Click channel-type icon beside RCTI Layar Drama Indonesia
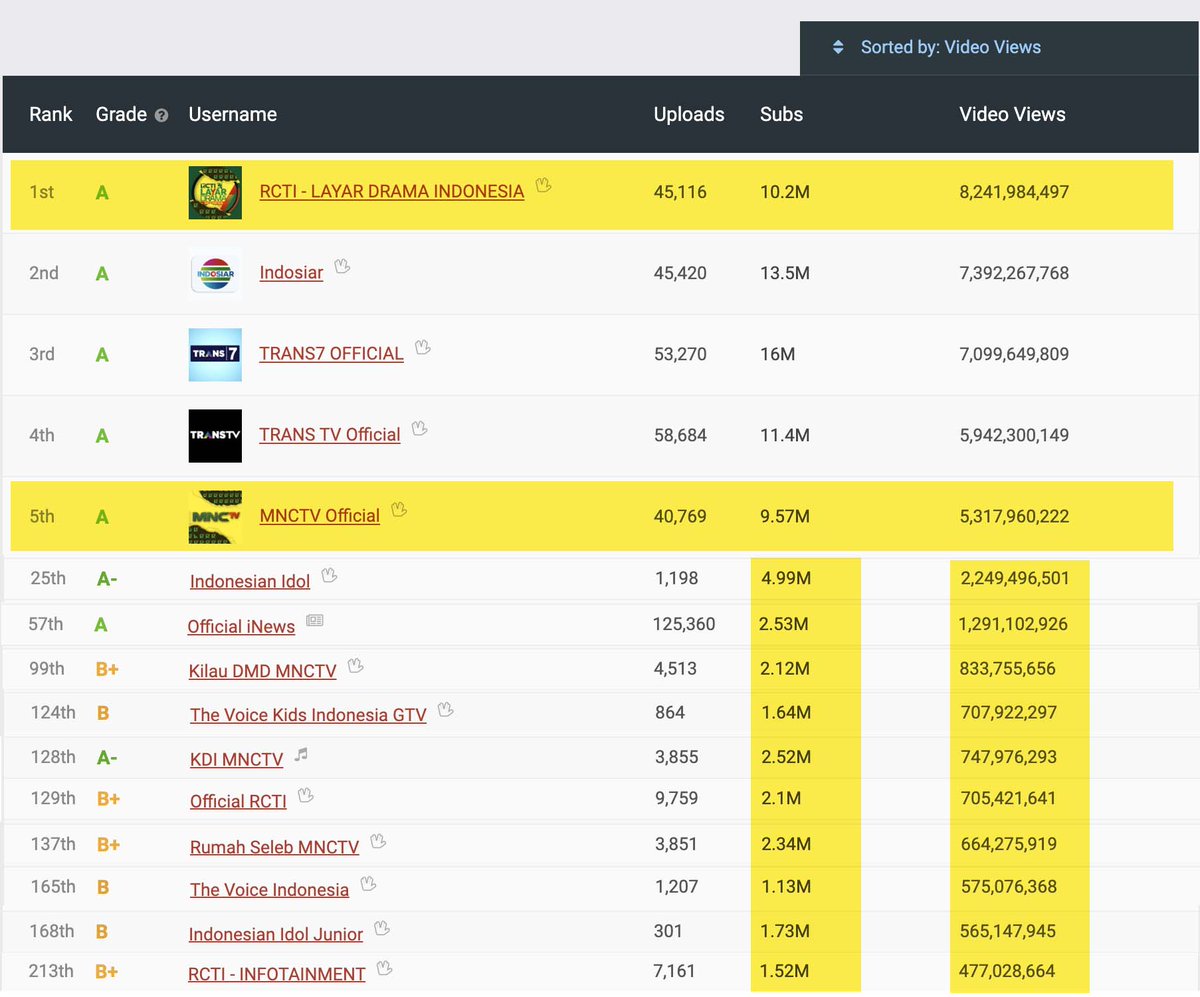This screenshot has height=997, width=1200. coord(544,185)
